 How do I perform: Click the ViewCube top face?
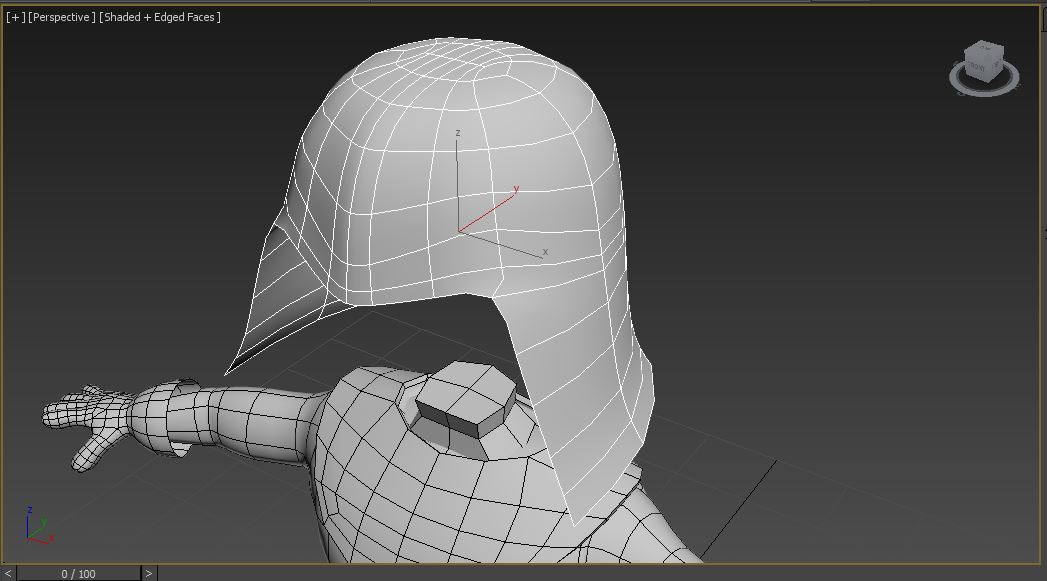coord(982,49)
